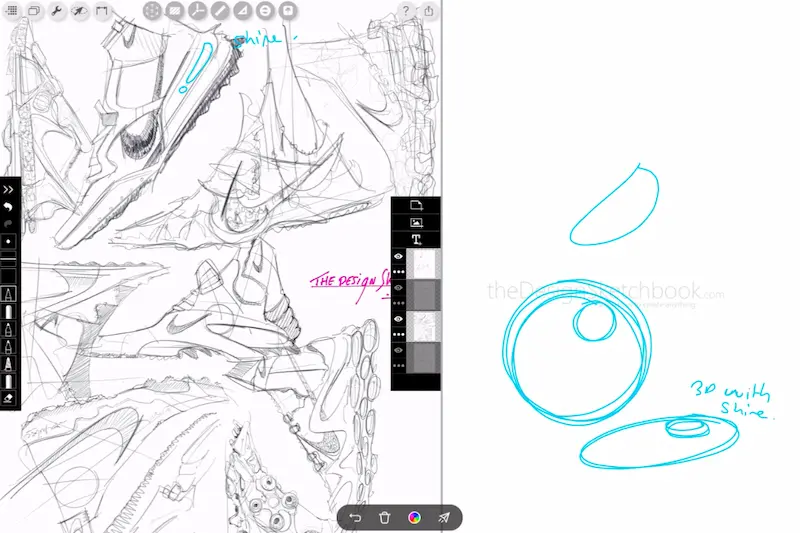Activate the transform move tool
800x533 pixels.
152,11
